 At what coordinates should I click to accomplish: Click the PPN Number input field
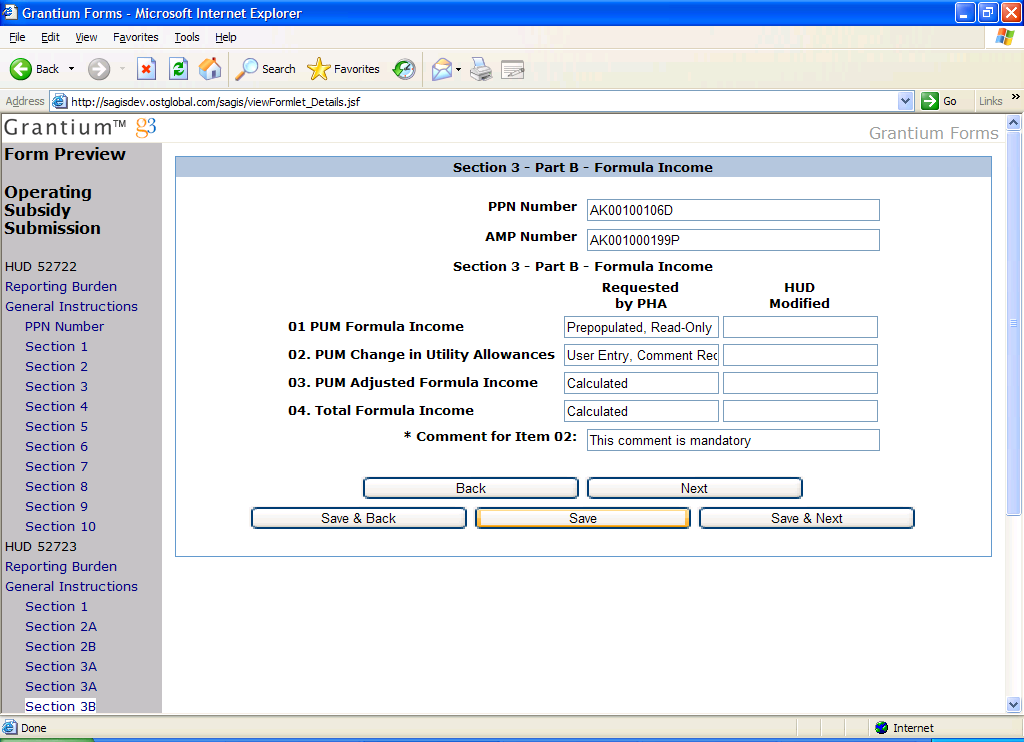[x=733, y=210]
